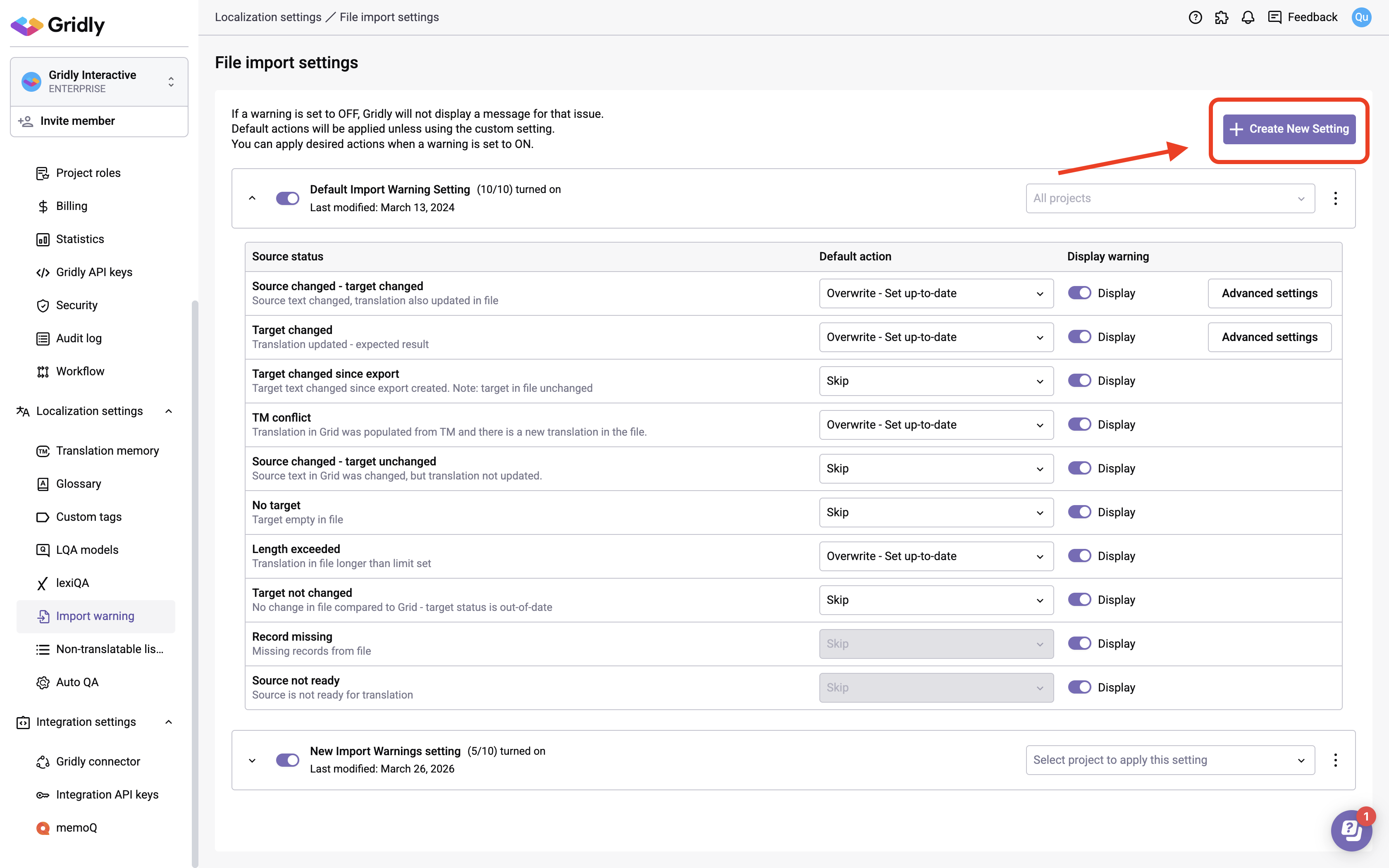Click the Create New Setting button
The image size is (1389, 868).
[1289, 129]
